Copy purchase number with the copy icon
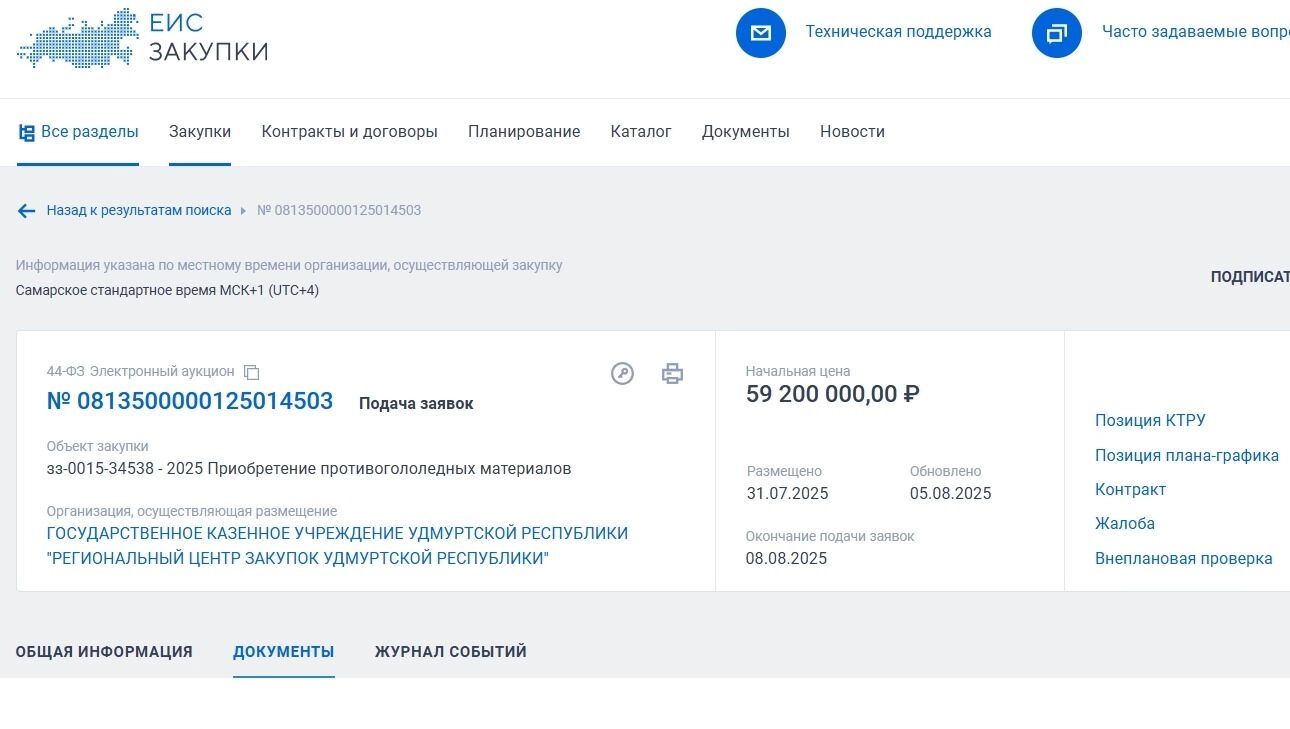Image resolution: width=1290 pixels, height=729 pixels. coord(252,373)
